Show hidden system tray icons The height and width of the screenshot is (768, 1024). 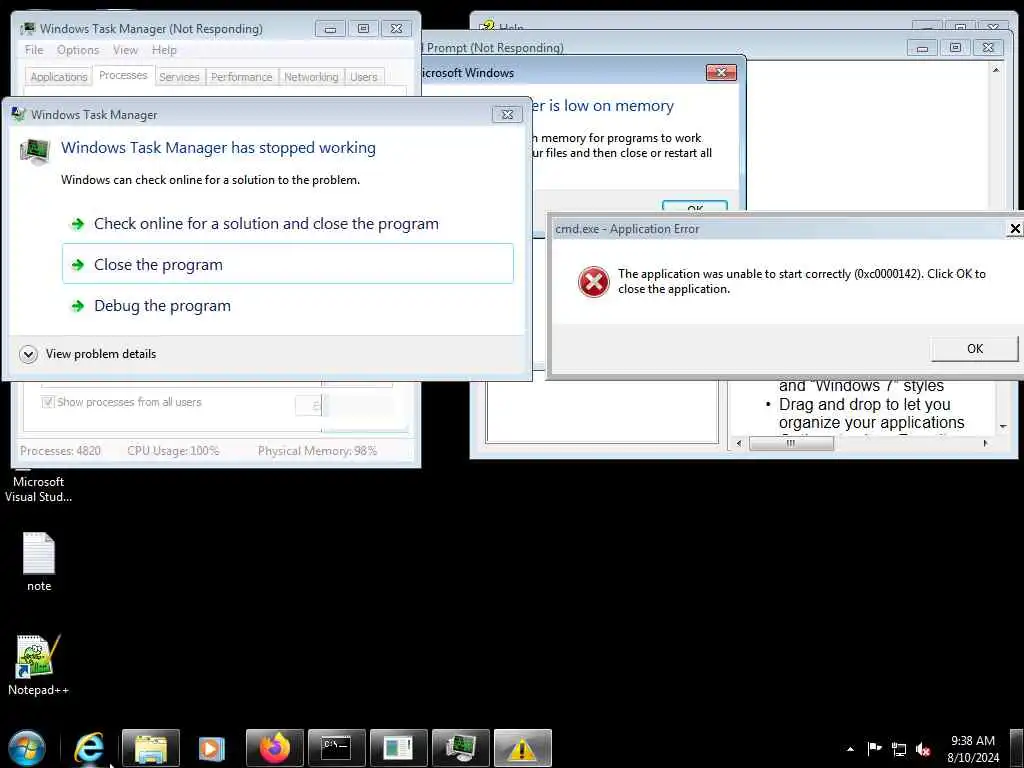coord(850,749)
